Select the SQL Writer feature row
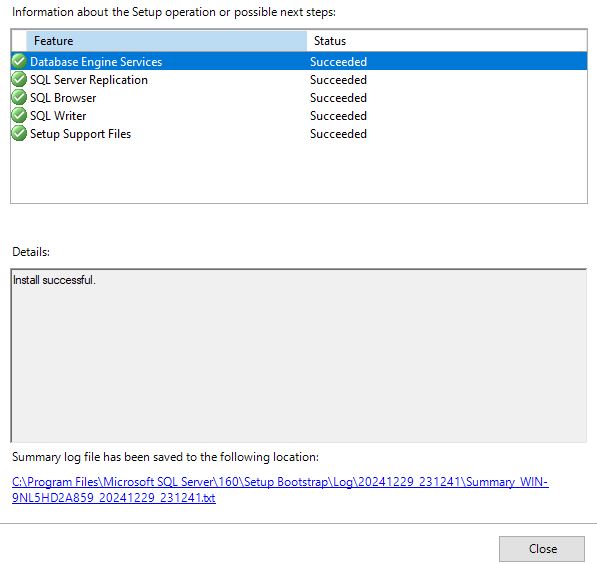Image resolution: width=597 pixels, height=564 pixels. tap(299, 115)
